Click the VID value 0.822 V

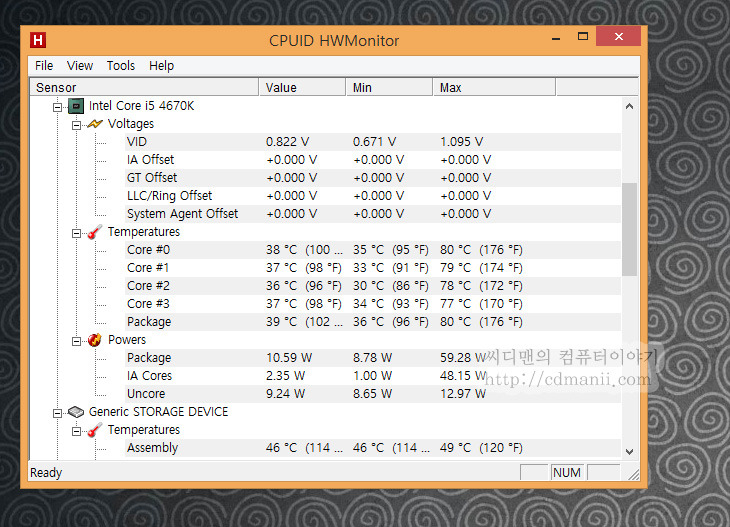coord(288,142)
